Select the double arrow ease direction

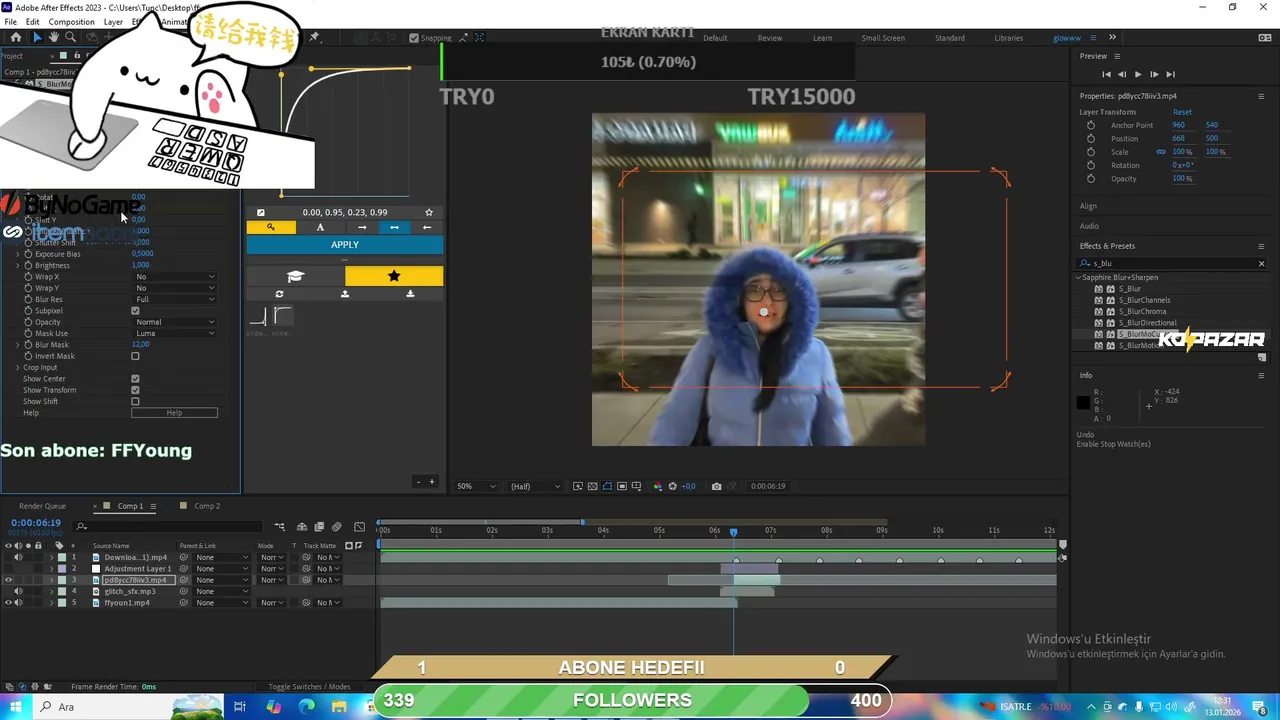coord(394,227)
